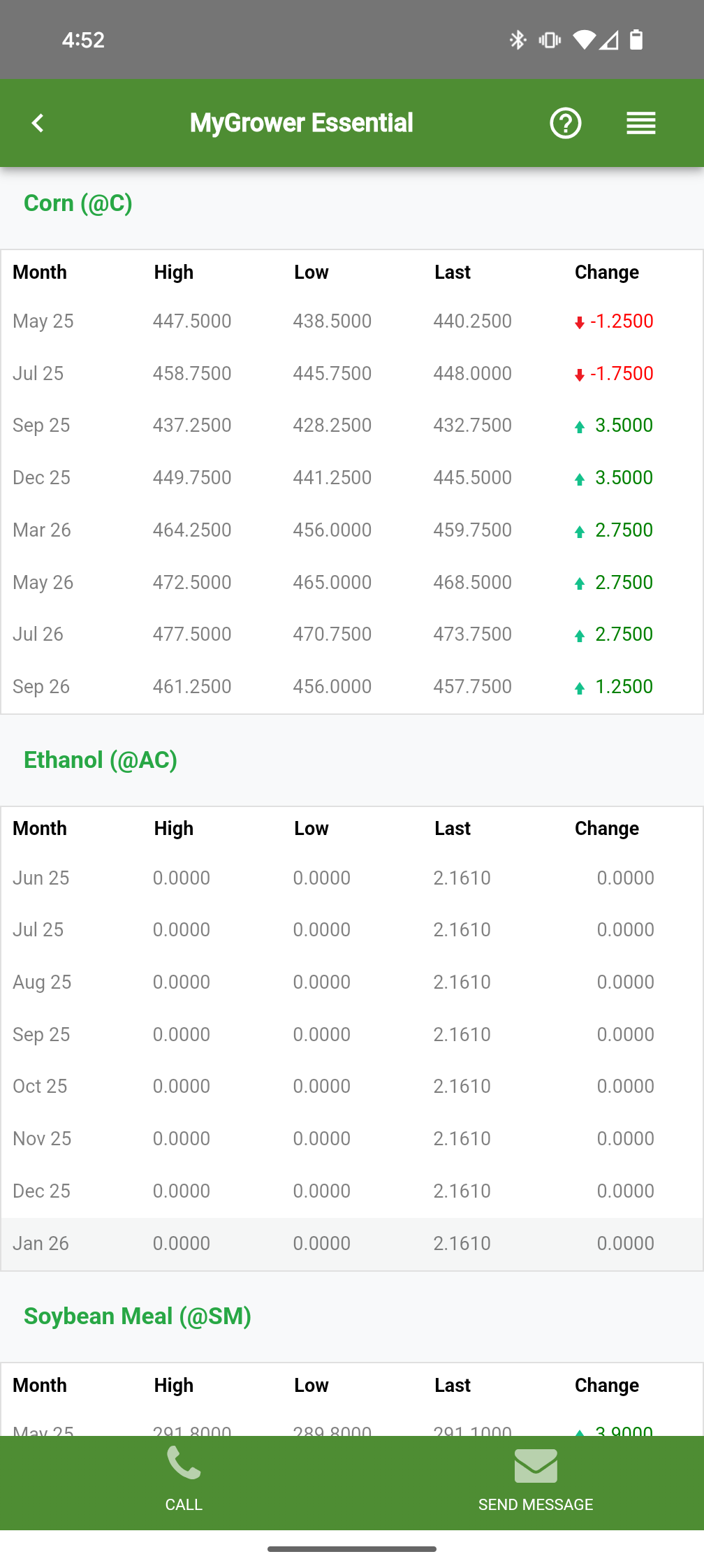Screen dimensions: 704x1568
Task: Select the Ethanol (@AC) section heading
Action: (101, 760)
